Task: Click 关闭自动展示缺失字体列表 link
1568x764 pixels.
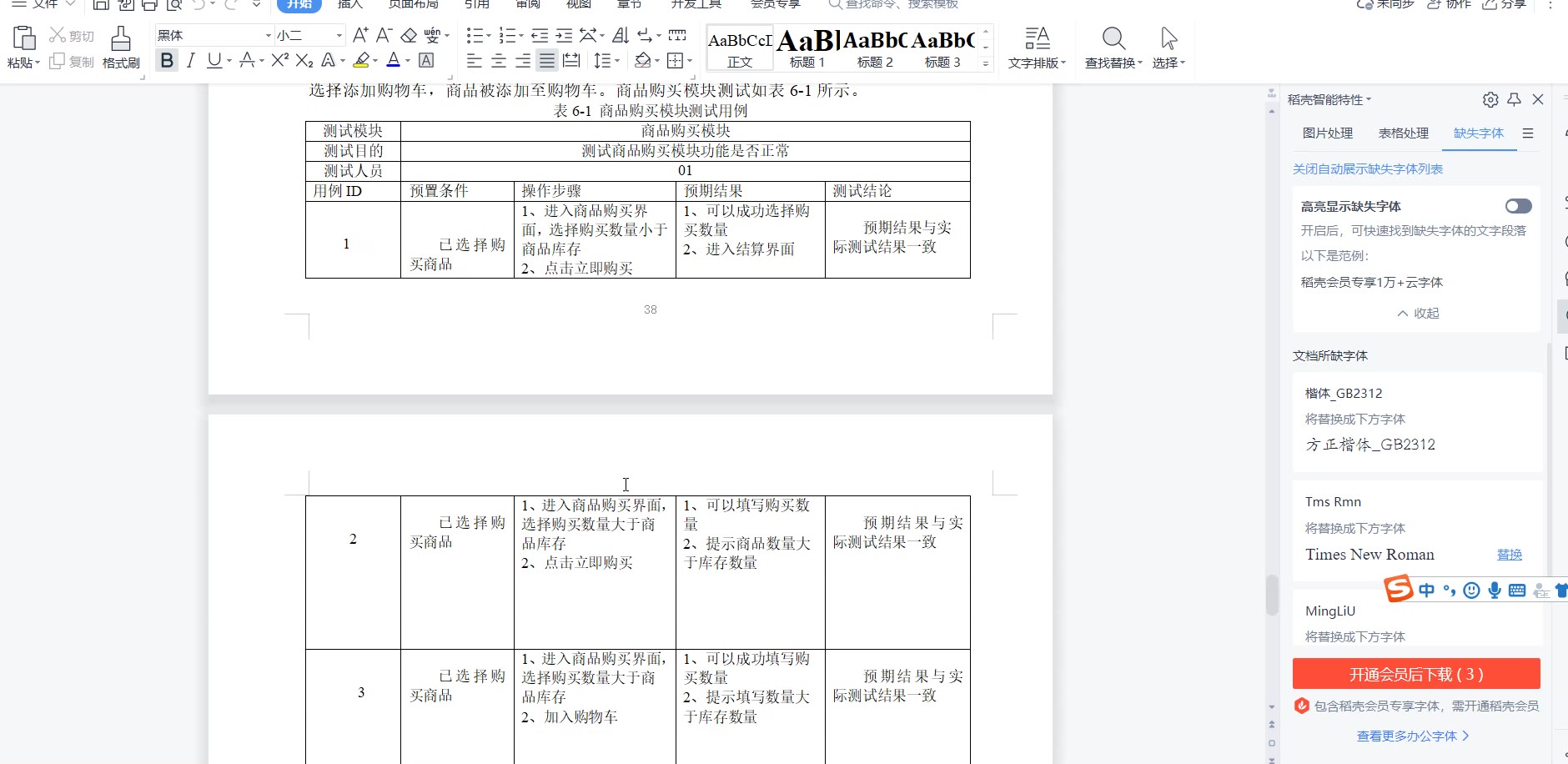Action: [x=1368, y=169]
